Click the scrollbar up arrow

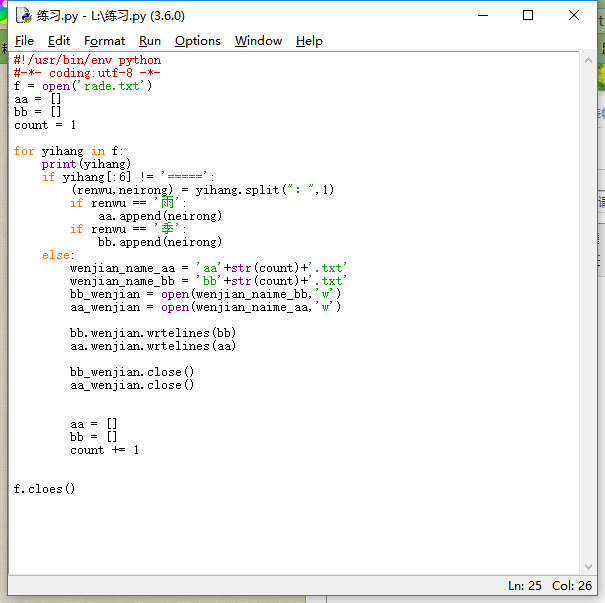click(588, 60)
